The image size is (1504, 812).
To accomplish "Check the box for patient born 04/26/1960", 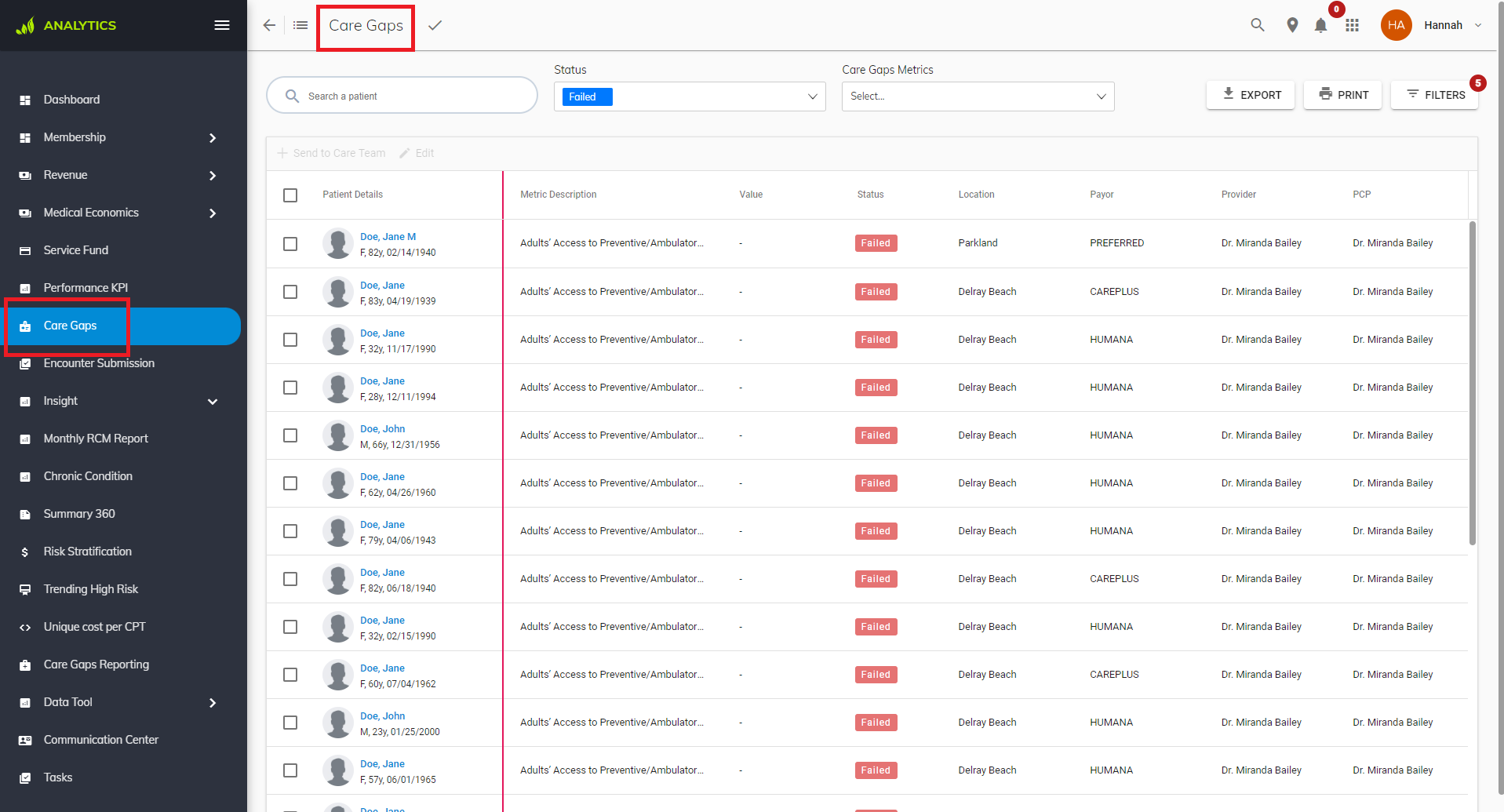I will pos(290,483).
